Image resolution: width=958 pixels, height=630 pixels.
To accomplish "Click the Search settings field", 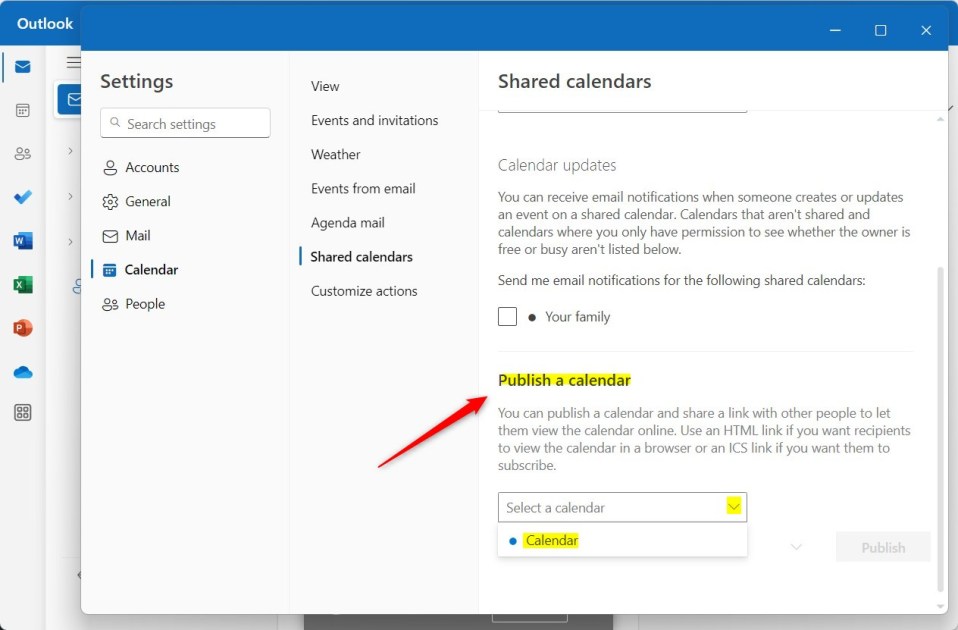I will pos(185,123).
